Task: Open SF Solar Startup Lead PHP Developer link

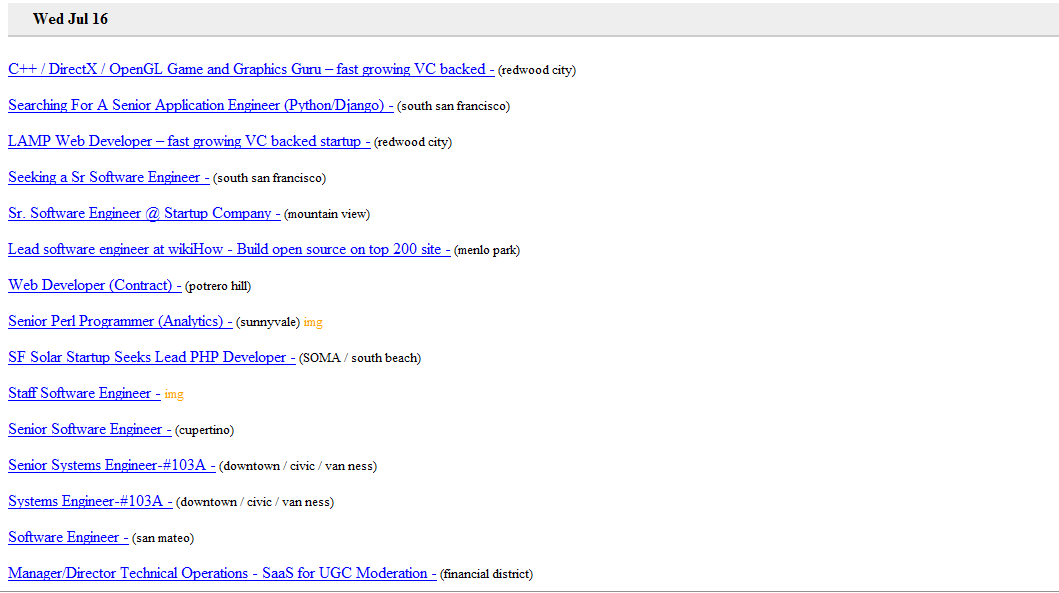Action: (x=152, y=357)
